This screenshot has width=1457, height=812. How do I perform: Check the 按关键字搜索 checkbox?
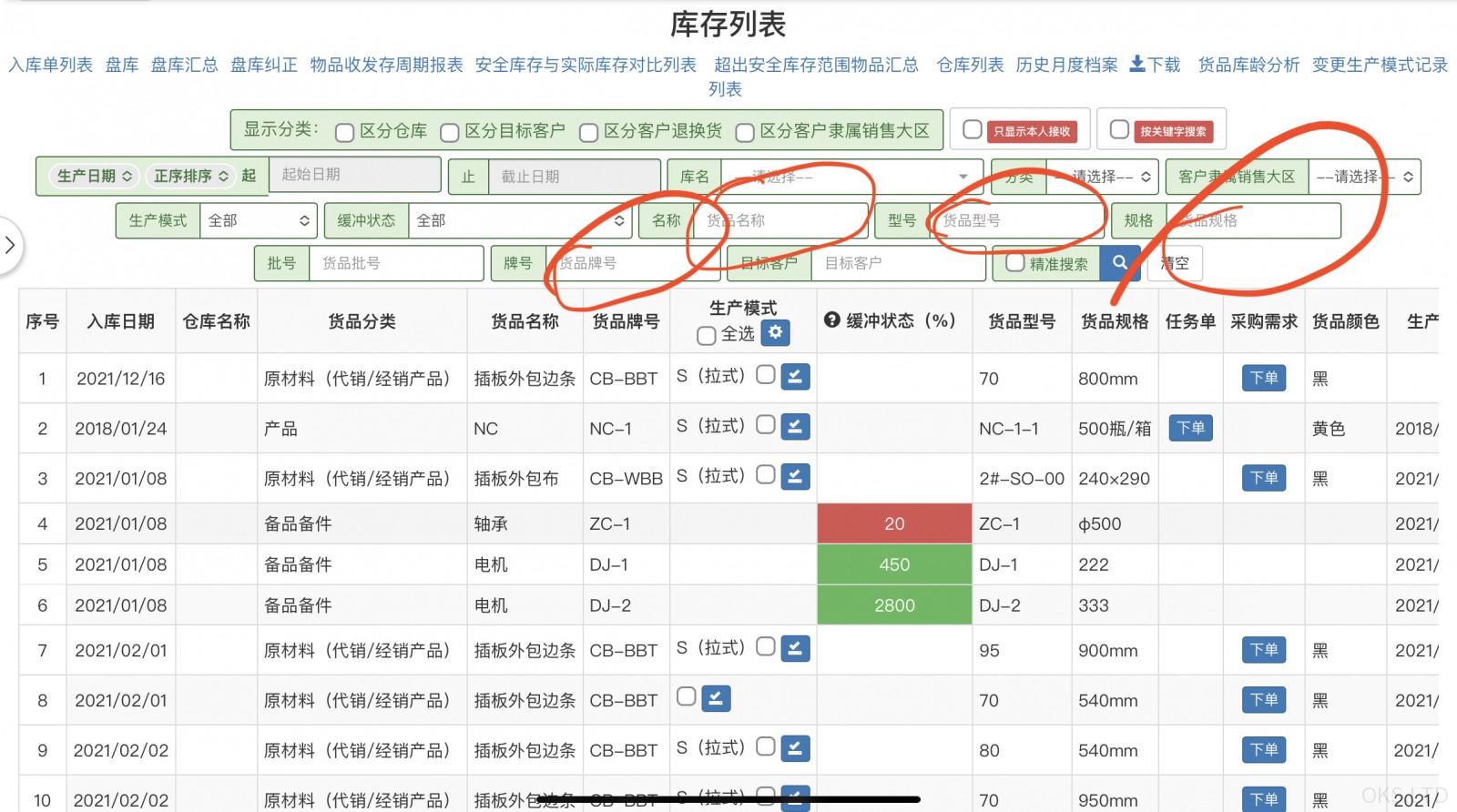[x=1120, y=129]
